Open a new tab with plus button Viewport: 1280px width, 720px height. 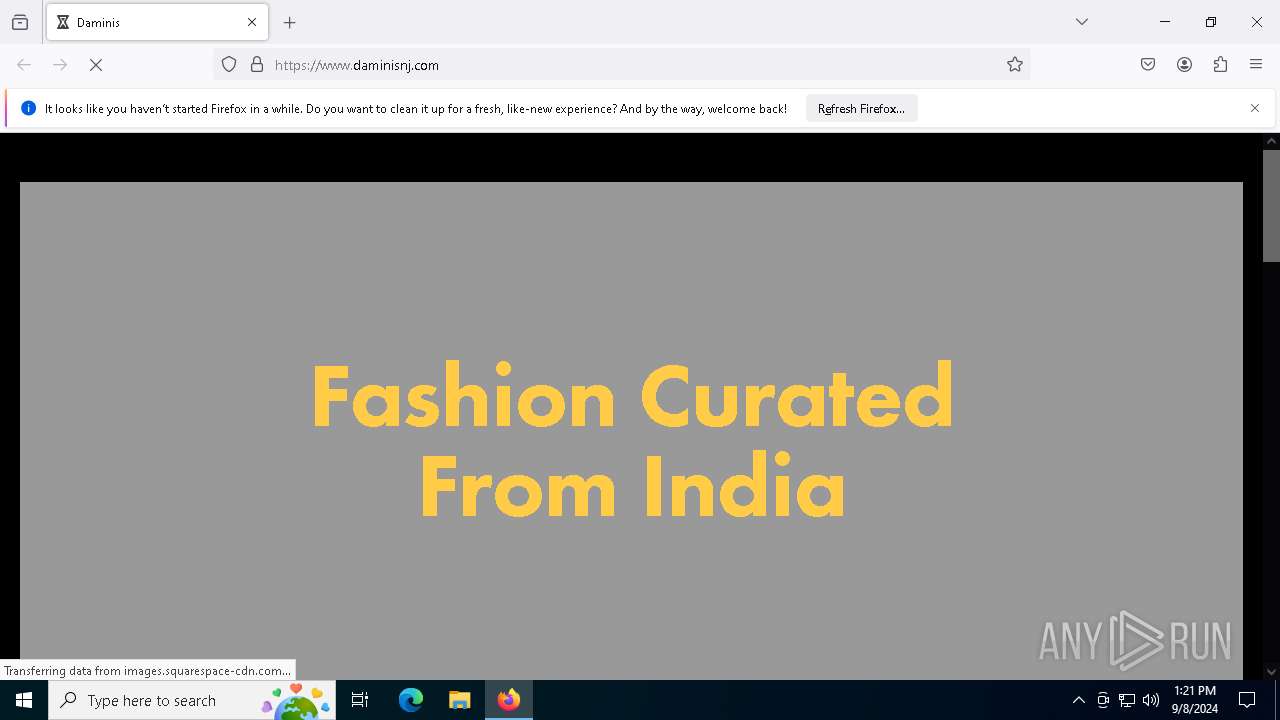click(290, 22)
